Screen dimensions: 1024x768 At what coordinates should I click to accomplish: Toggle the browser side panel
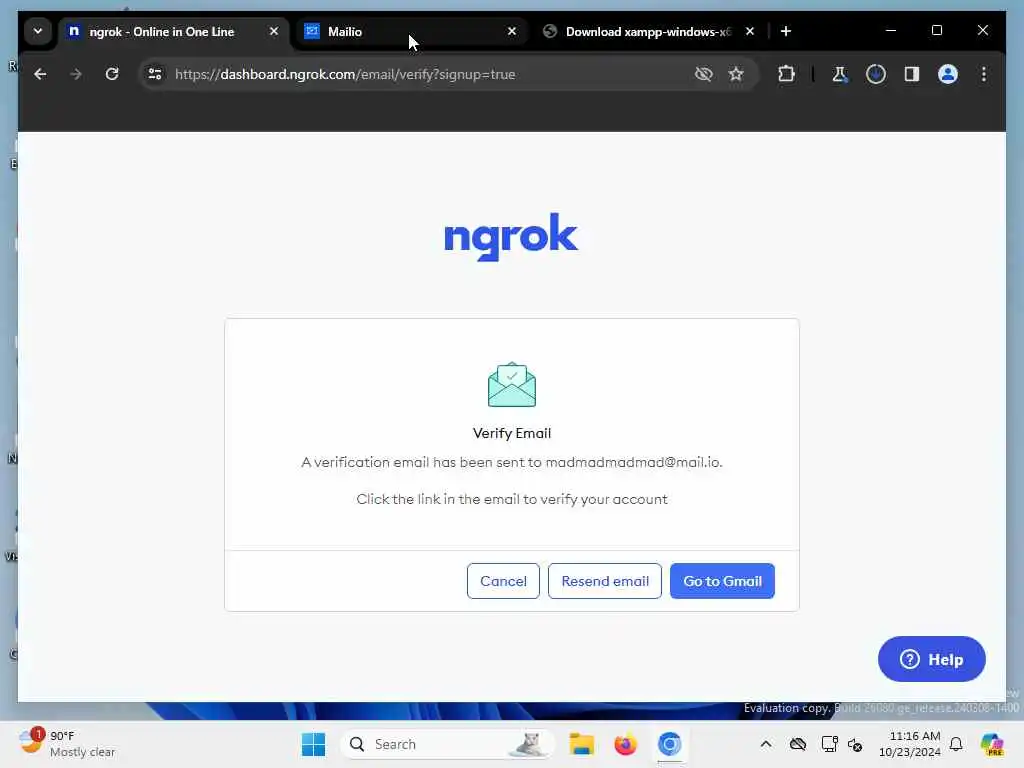912,74
